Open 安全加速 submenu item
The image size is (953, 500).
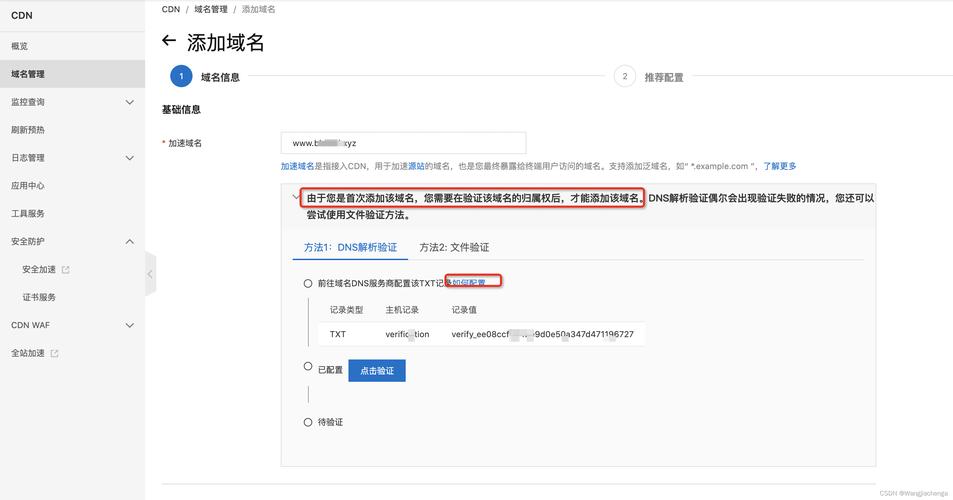[x=39, y=270]
